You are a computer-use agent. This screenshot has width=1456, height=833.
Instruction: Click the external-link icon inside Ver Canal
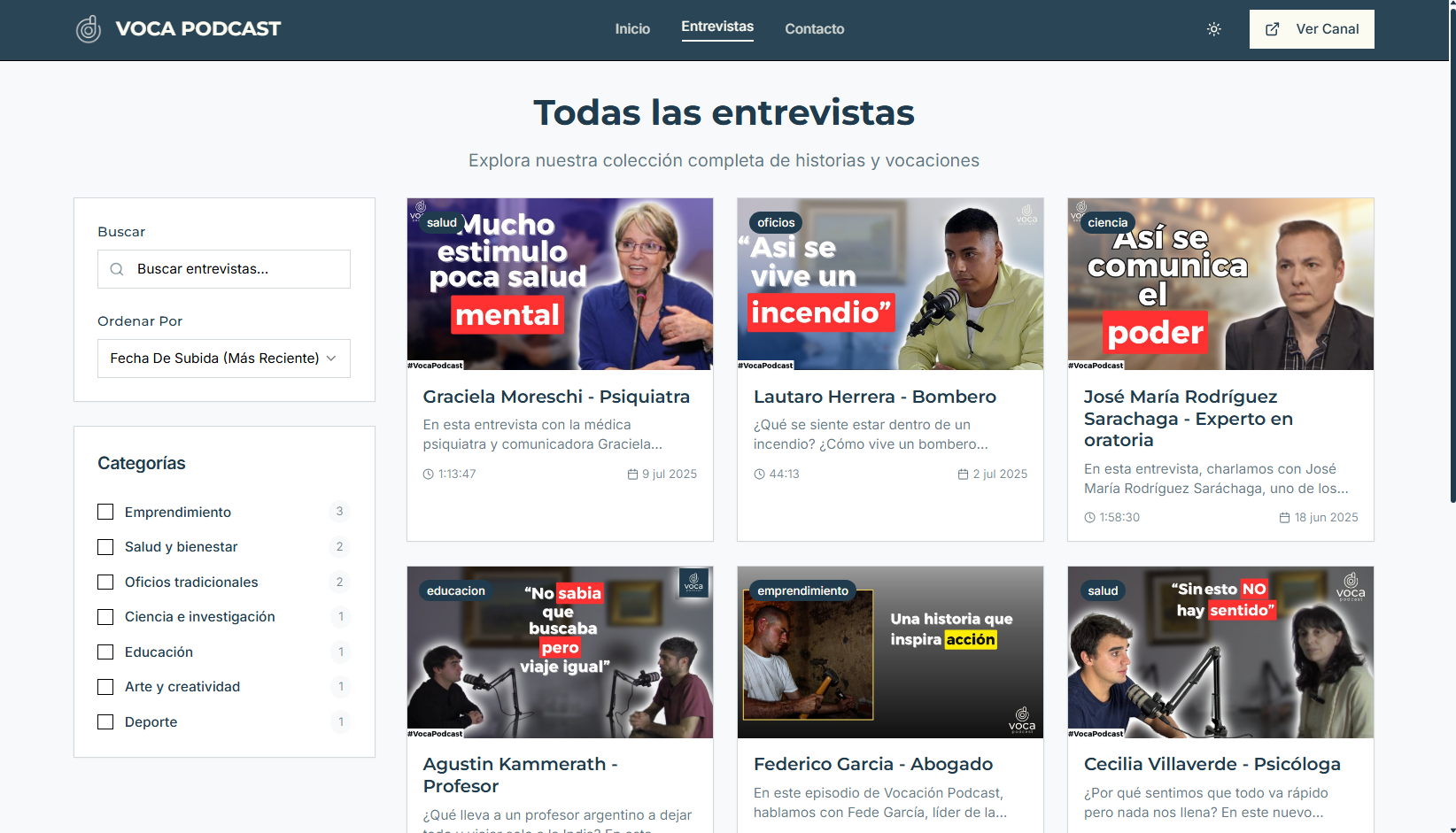(1273, 28)
